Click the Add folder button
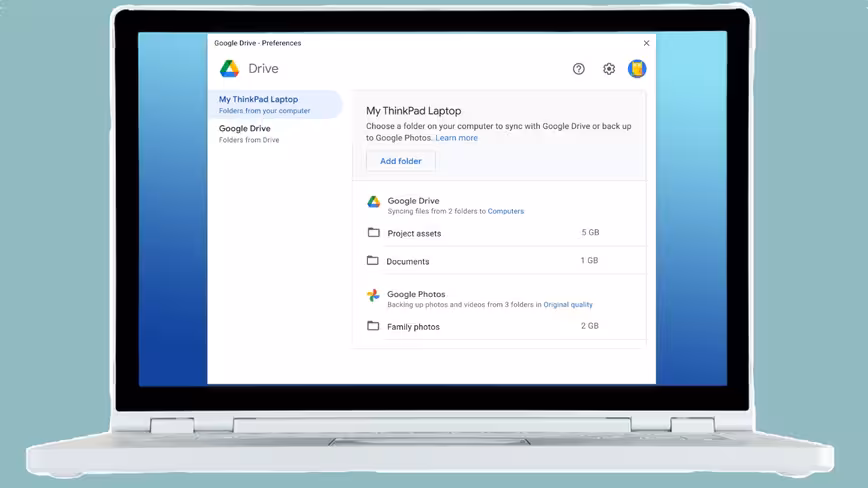Image resolution: width=868 pixels, height=488 pixels. tap(401, 161)
